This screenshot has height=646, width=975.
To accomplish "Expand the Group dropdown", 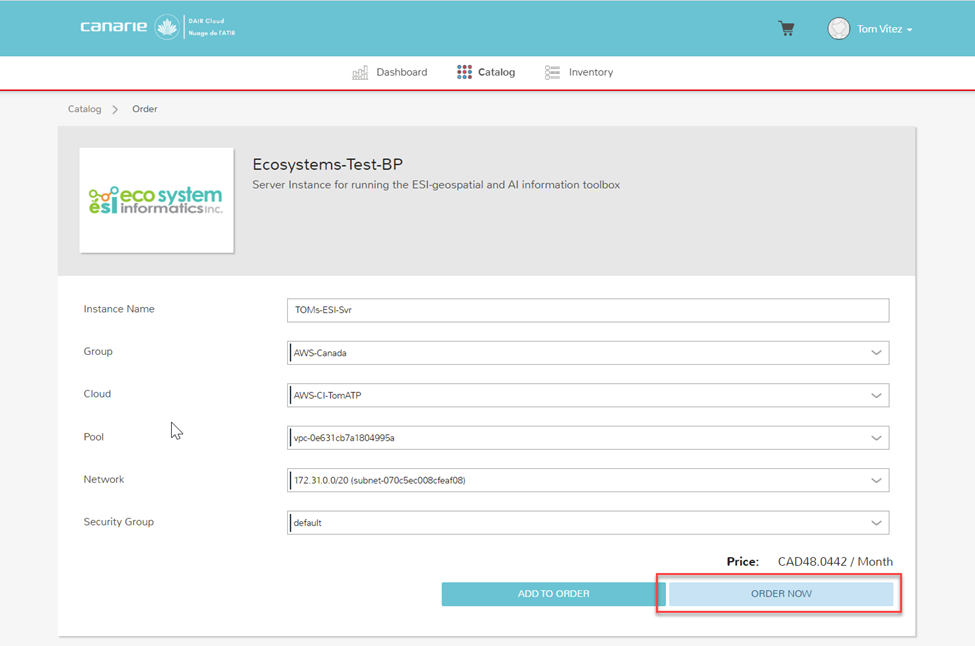I will coord(876,353).
